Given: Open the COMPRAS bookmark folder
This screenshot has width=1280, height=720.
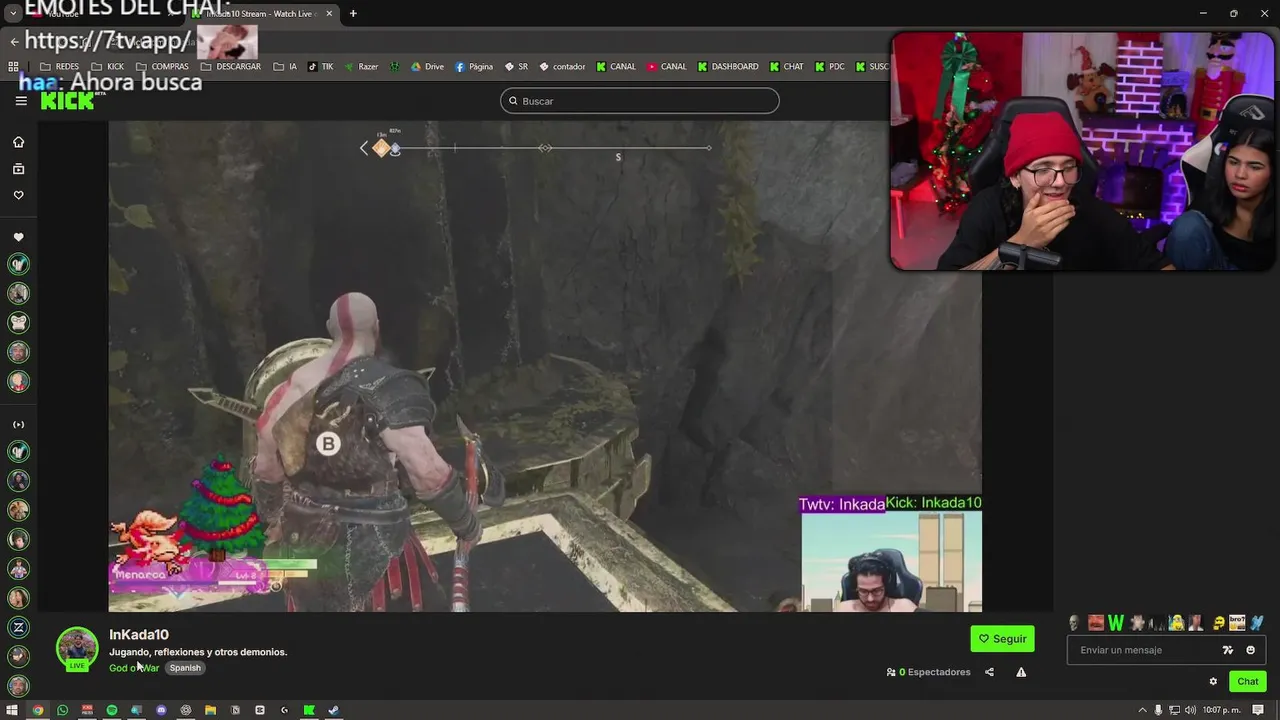Looking at the screenshot, I should [x=162, y=67].
